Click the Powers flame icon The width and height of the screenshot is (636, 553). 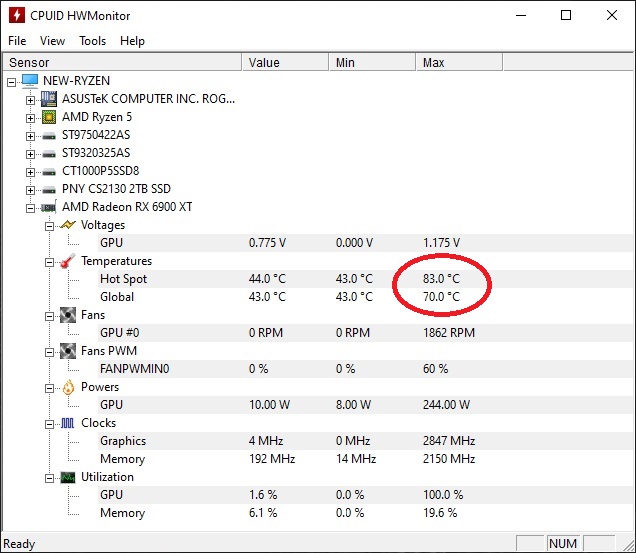pyautogui.click(x=68, y=387)
